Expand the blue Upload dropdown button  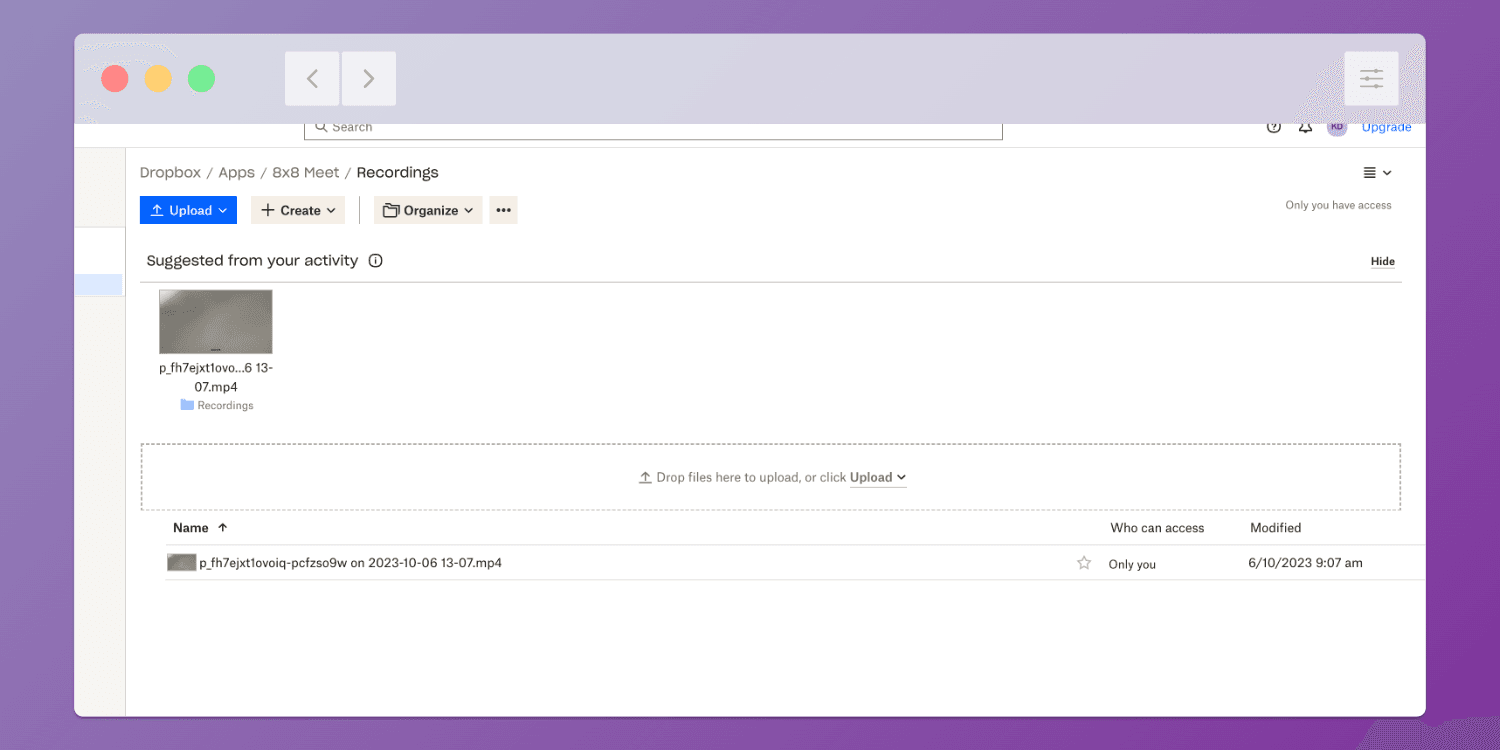(188, 210)
